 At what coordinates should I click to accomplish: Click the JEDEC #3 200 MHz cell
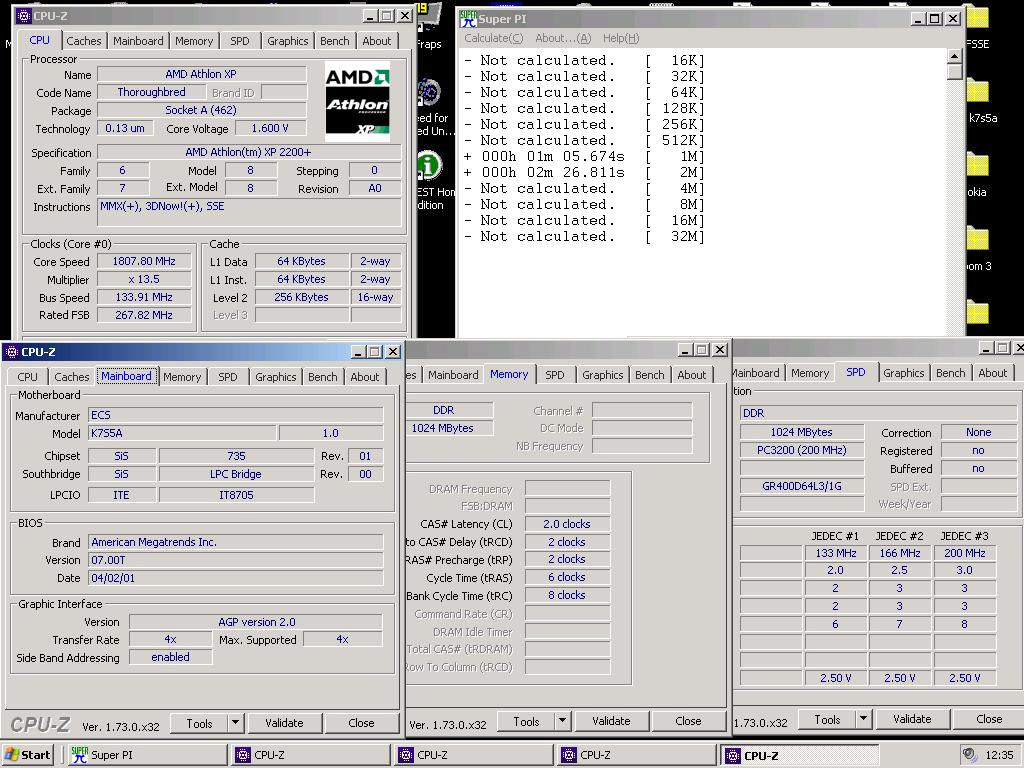coord(965,553)
